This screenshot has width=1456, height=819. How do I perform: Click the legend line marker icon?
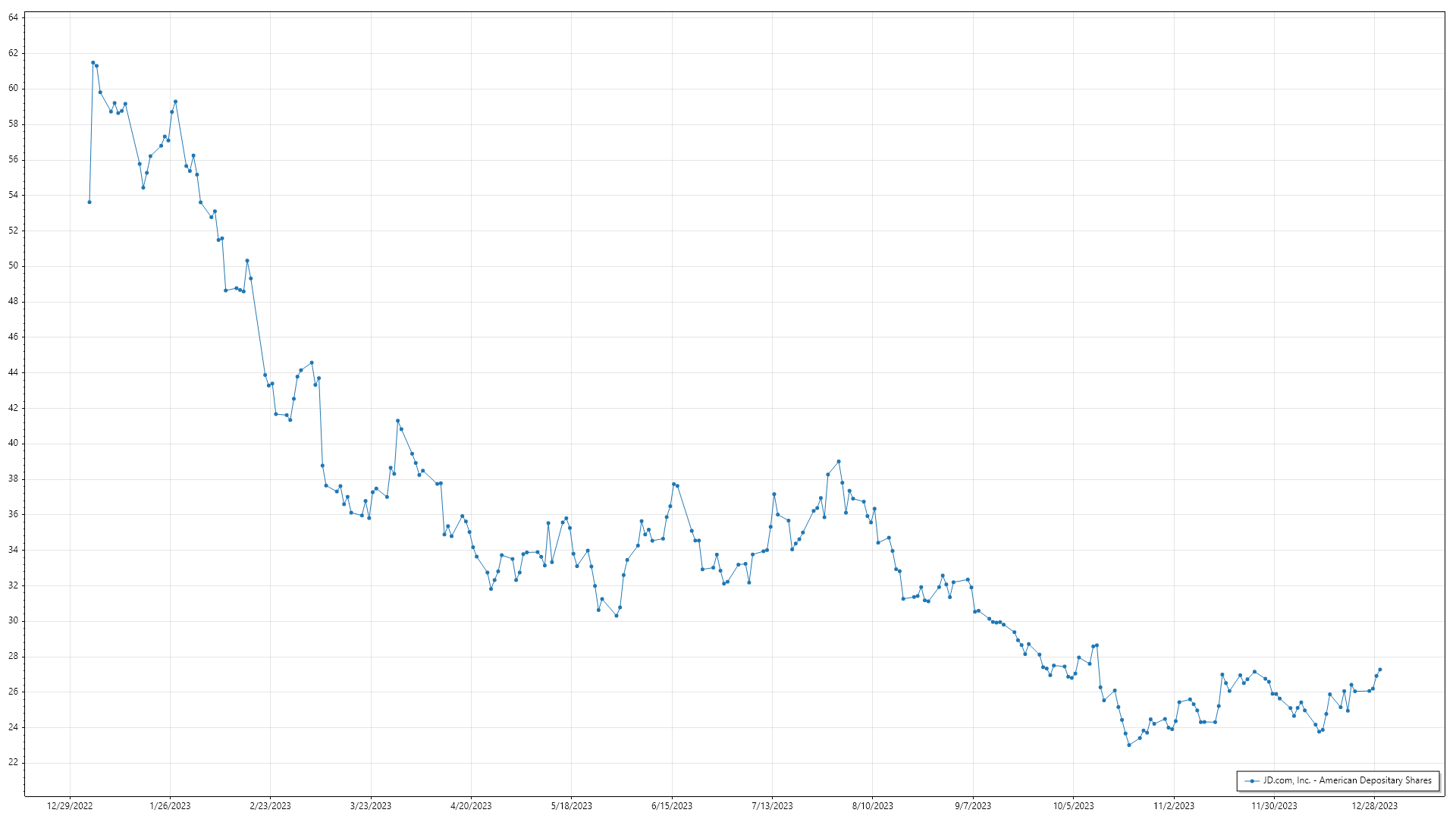pos(1251,780)
